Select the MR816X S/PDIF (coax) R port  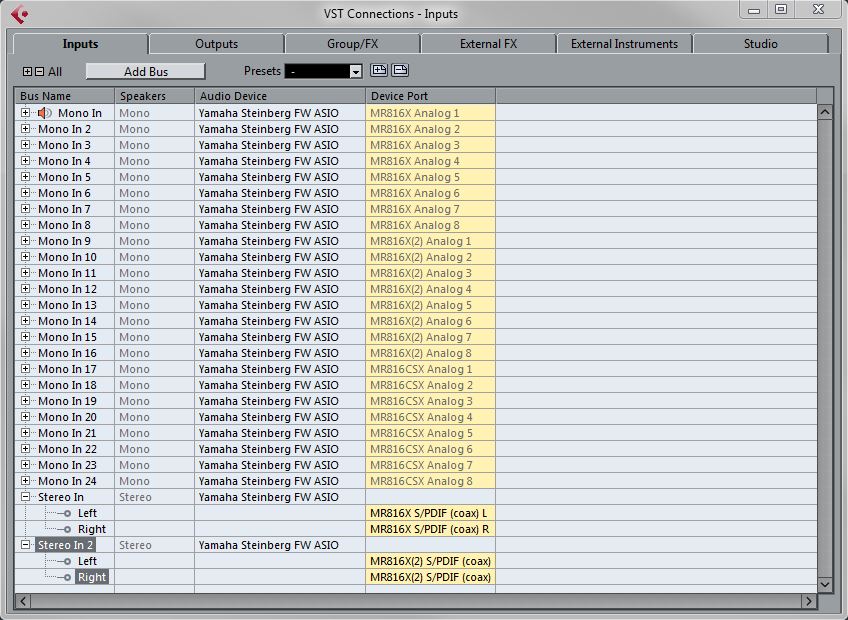point(430,529)
